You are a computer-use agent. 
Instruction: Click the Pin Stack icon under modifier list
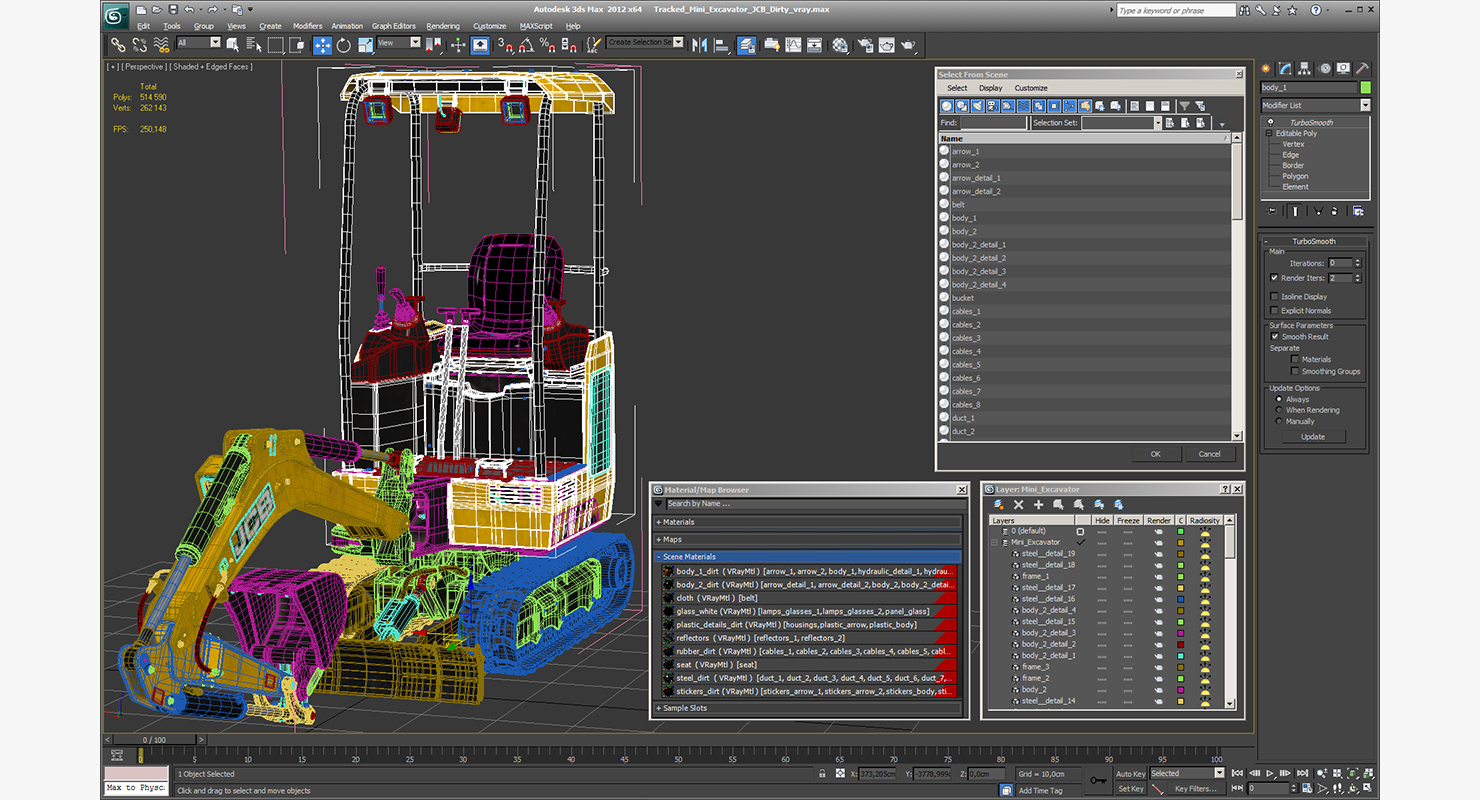(x=1272, y=211)
